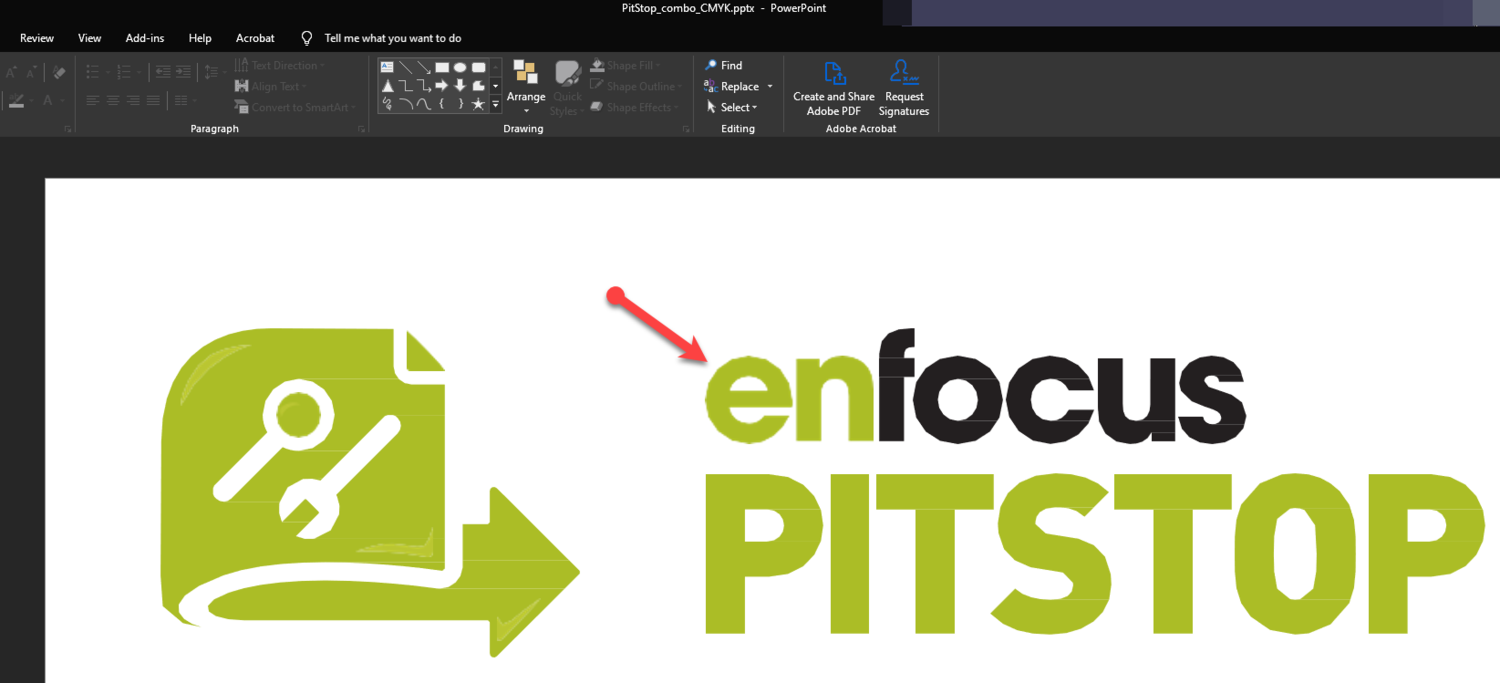Open the Columns dropdown
This screenshot has width=1500, height=683.
tap(185, 100)
